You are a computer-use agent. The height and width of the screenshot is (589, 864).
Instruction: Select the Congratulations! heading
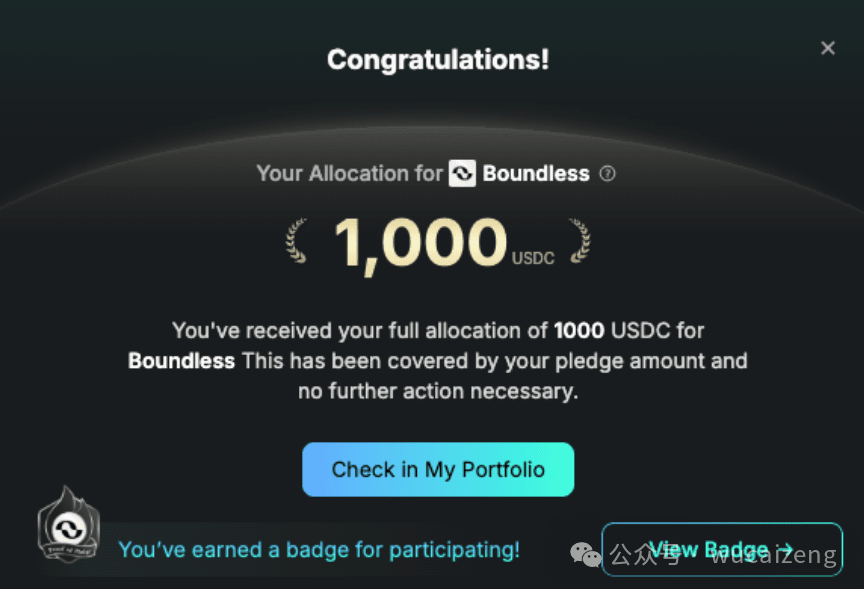[x=438, y=60]
